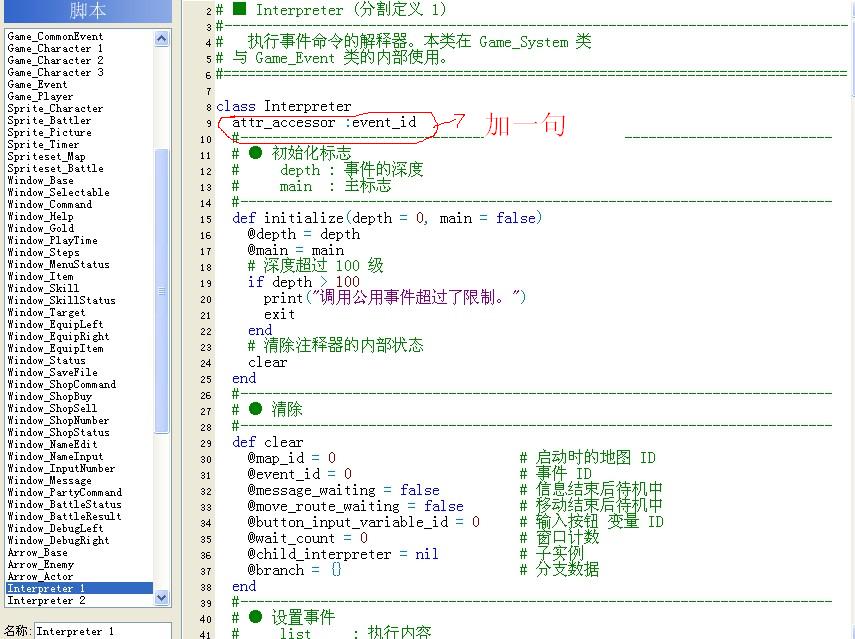Open Window_MenuStatus script
855x639 pixels.
coord(58,264)
